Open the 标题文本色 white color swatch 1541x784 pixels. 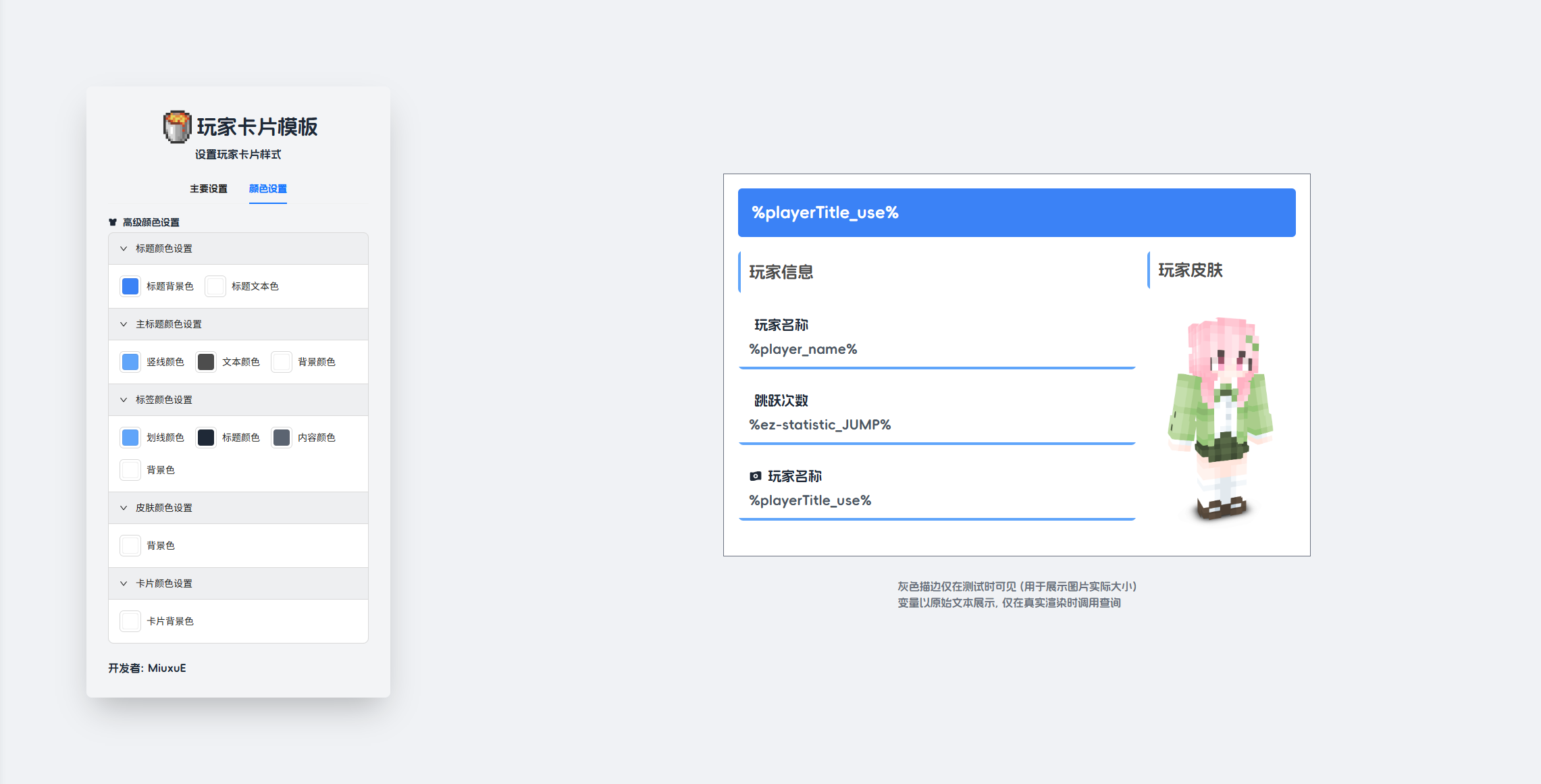[215, 286]
